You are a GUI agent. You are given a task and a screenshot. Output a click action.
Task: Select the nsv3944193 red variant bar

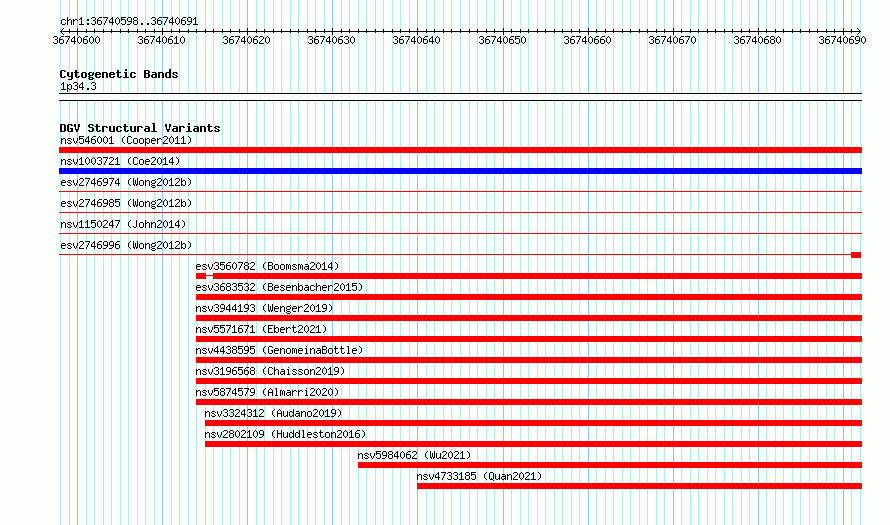529,318
